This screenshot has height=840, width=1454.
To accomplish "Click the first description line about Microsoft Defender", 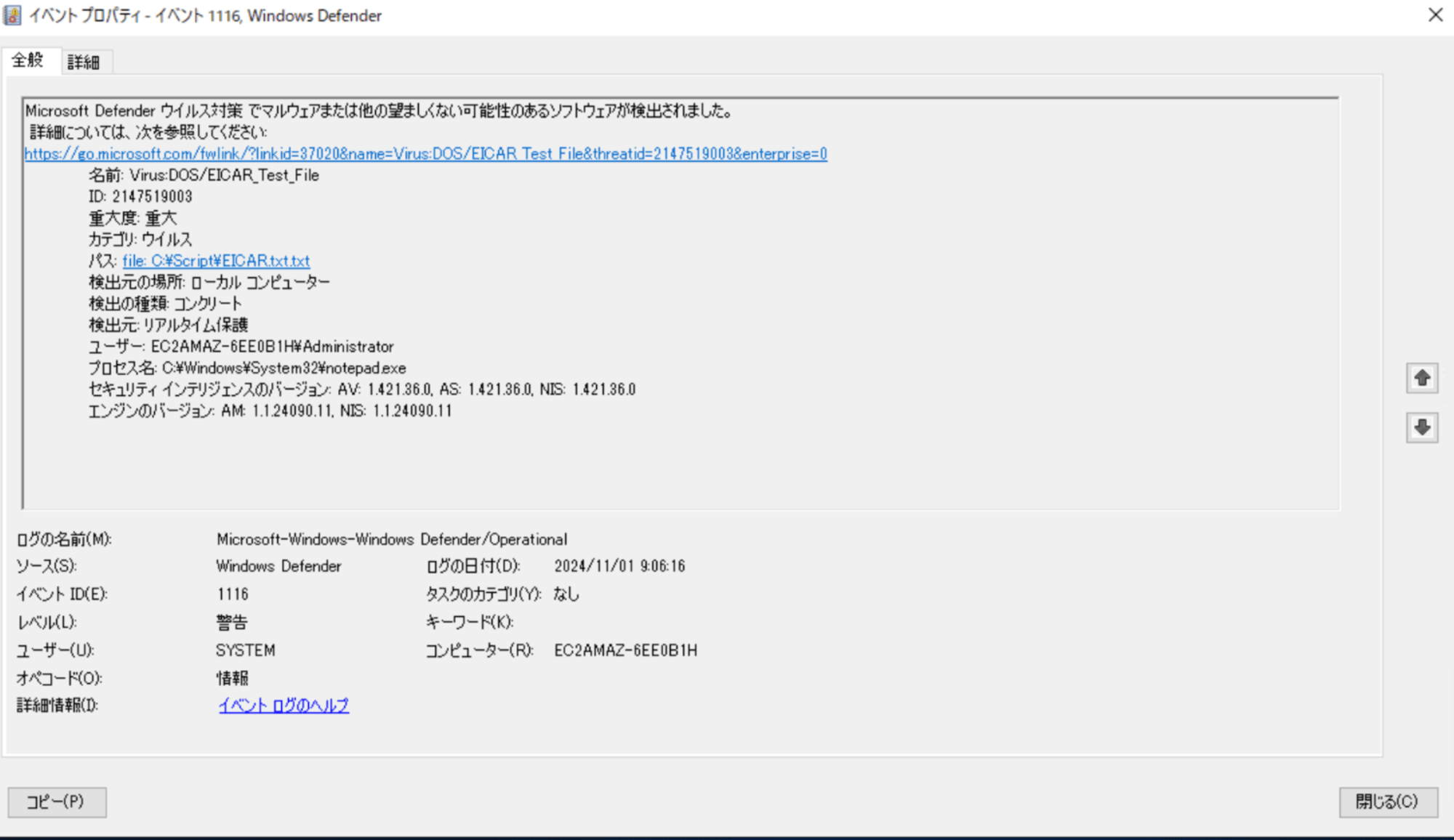I will click(379, 111).
